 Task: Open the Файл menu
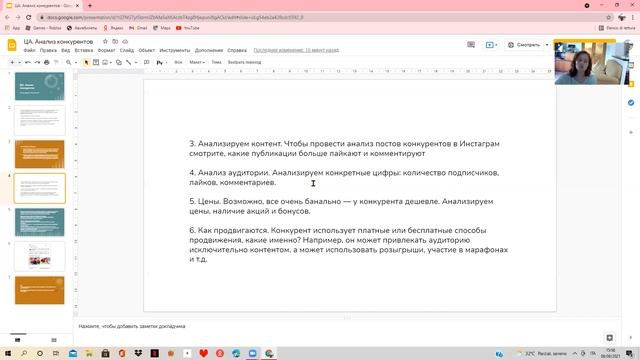click(x=29, y=50)
